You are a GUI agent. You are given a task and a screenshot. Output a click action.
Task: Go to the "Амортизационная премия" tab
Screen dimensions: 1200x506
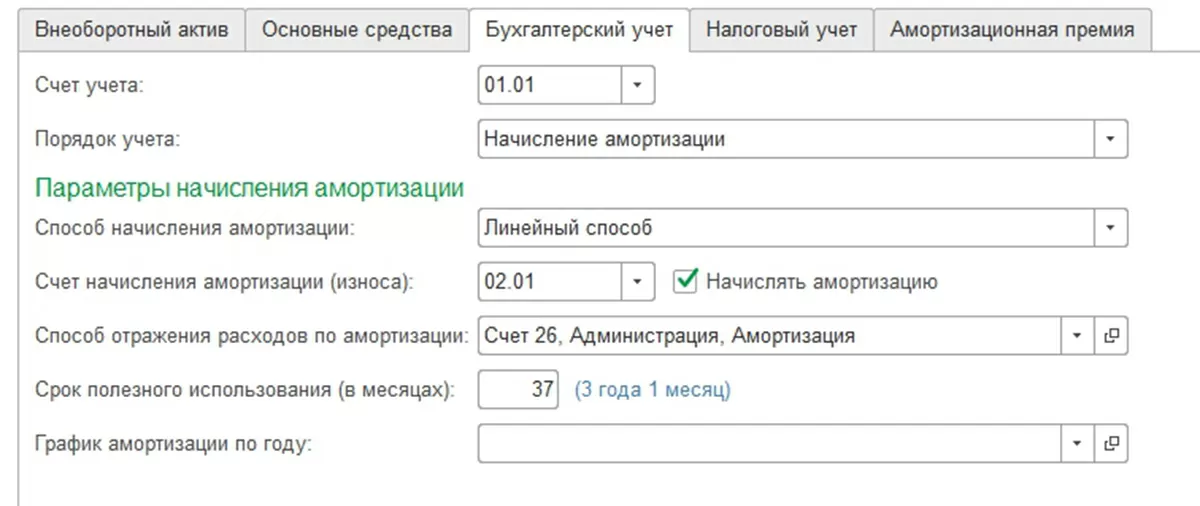[x=1012, y=30]
